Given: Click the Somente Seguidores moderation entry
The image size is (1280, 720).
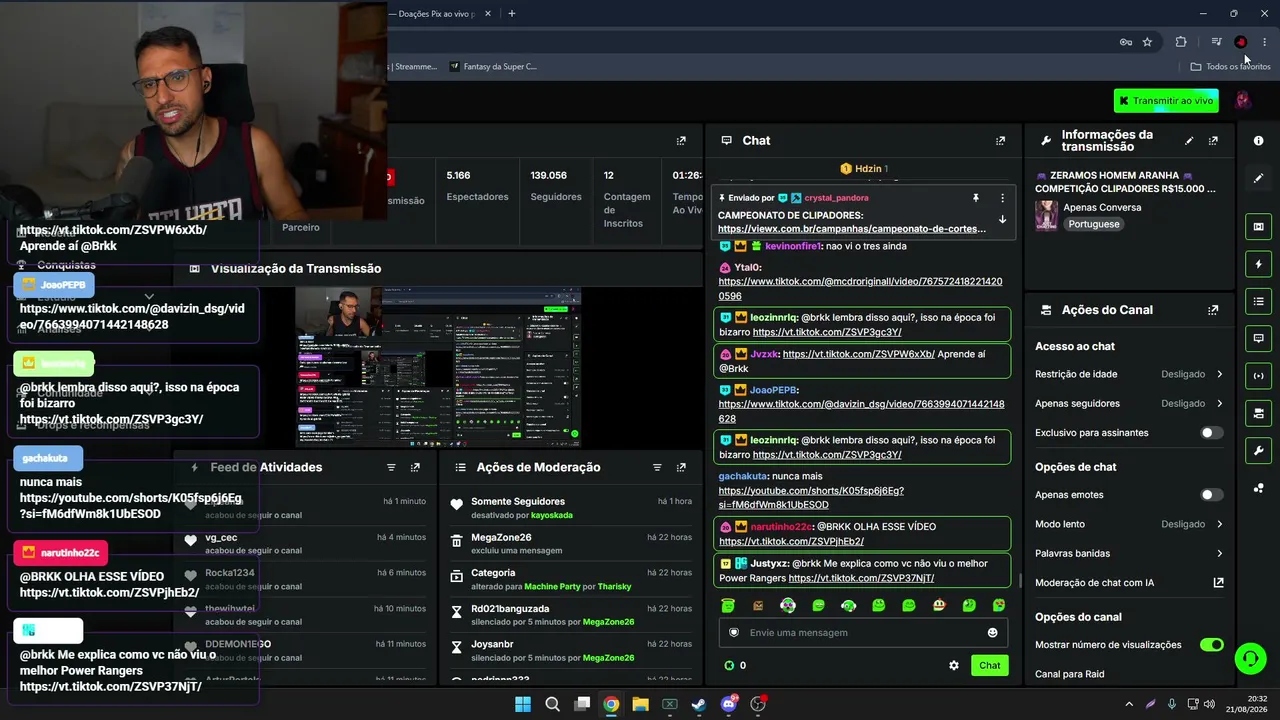Looking at the screenshot, I should pyautogui.click(x=571, y=508).
